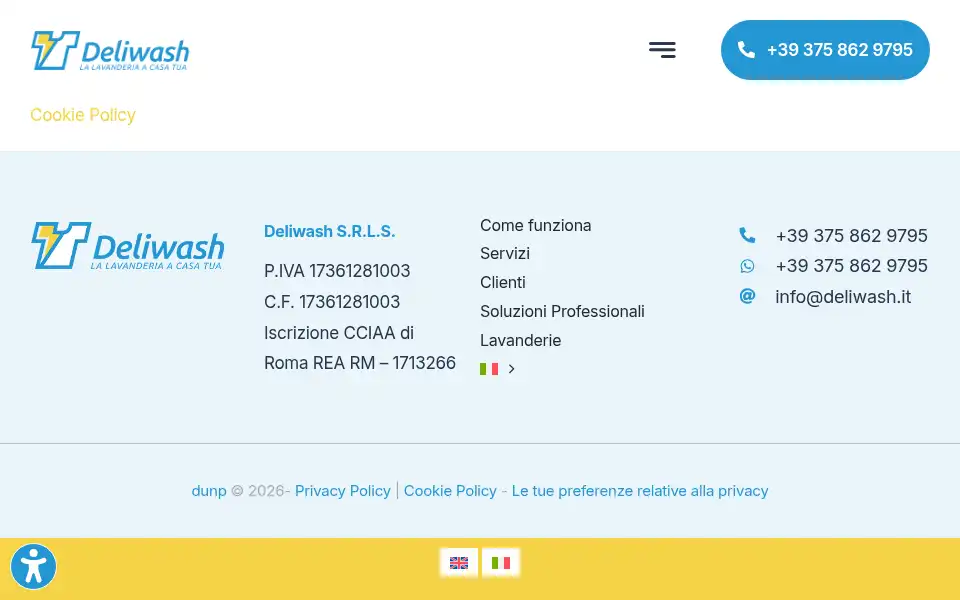Open Privacy Policy footer link

342,490
